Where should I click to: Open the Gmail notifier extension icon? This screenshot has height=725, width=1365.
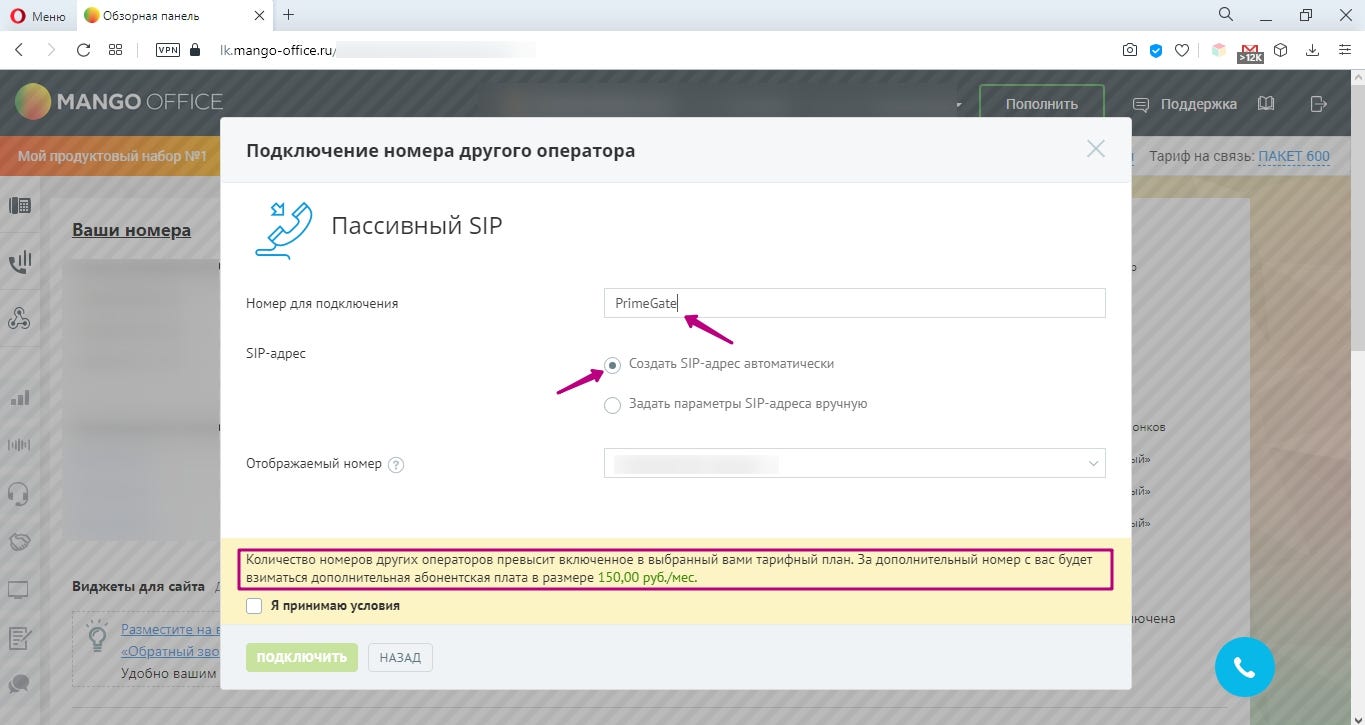[x=1250, y=51]
